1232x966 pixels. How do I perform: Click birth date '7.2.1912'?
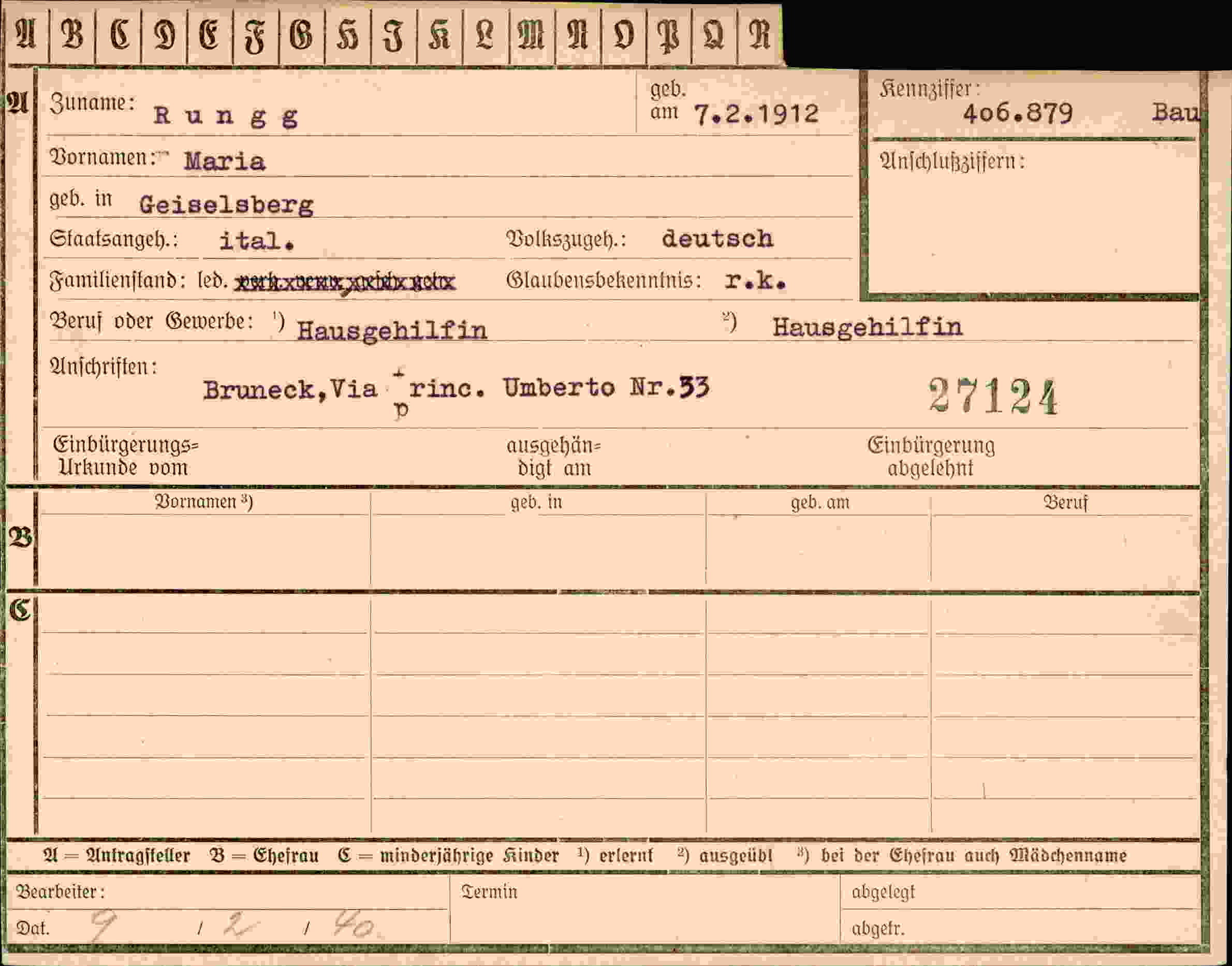(756, 114)
